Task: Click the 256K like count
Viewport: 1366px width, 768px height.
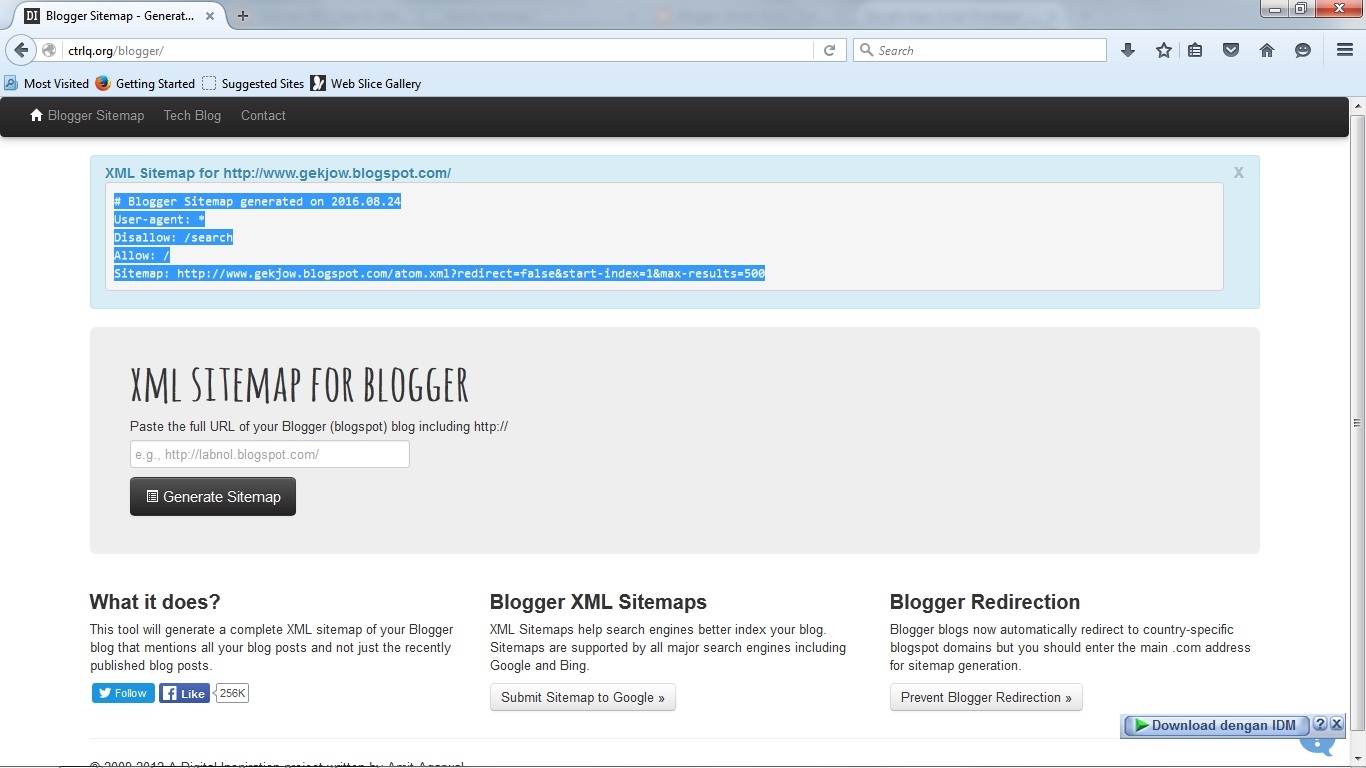Action: 232,693
